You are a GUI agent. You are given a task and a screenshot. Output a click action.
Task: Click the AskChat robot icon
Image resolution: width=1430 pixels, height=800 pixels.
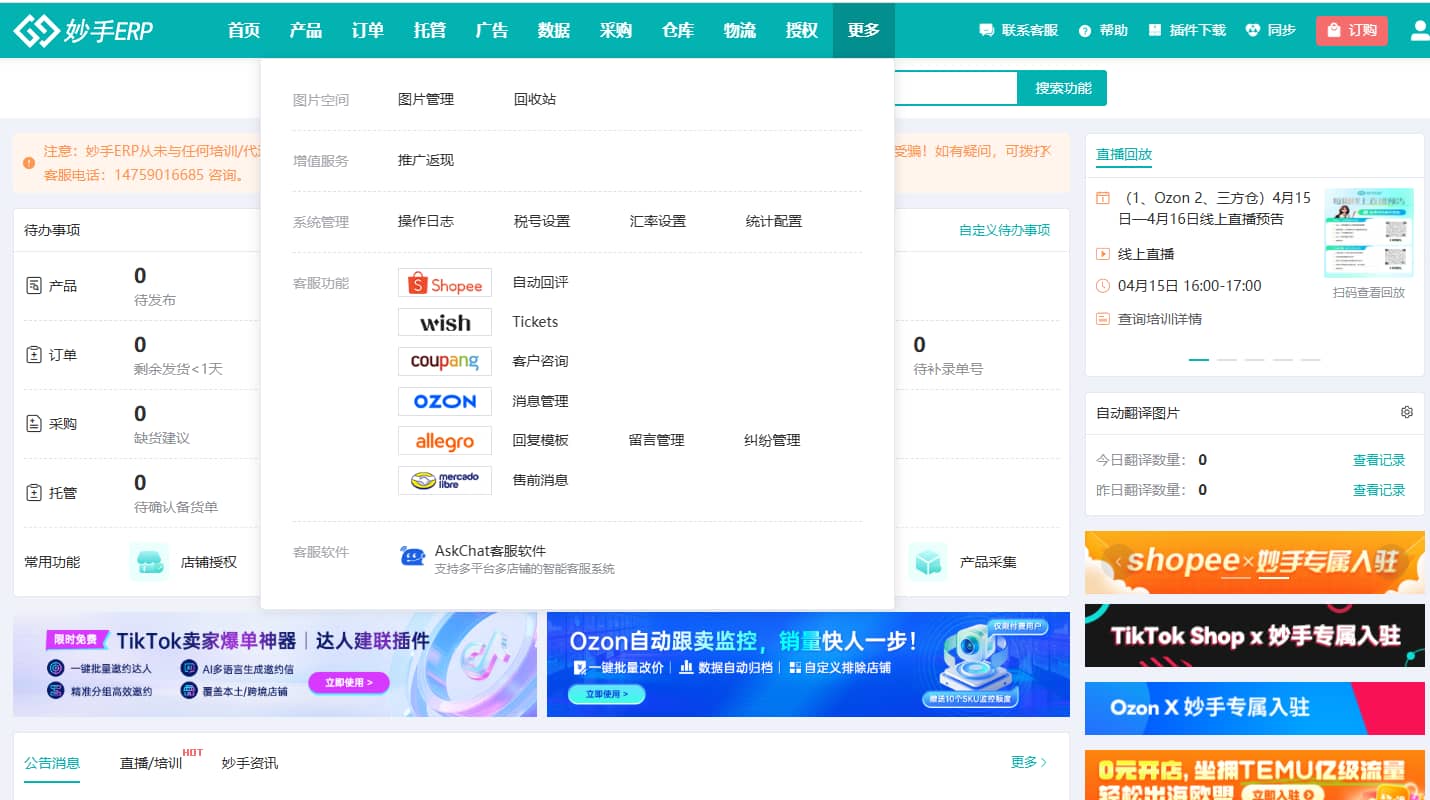pos(412,557)
